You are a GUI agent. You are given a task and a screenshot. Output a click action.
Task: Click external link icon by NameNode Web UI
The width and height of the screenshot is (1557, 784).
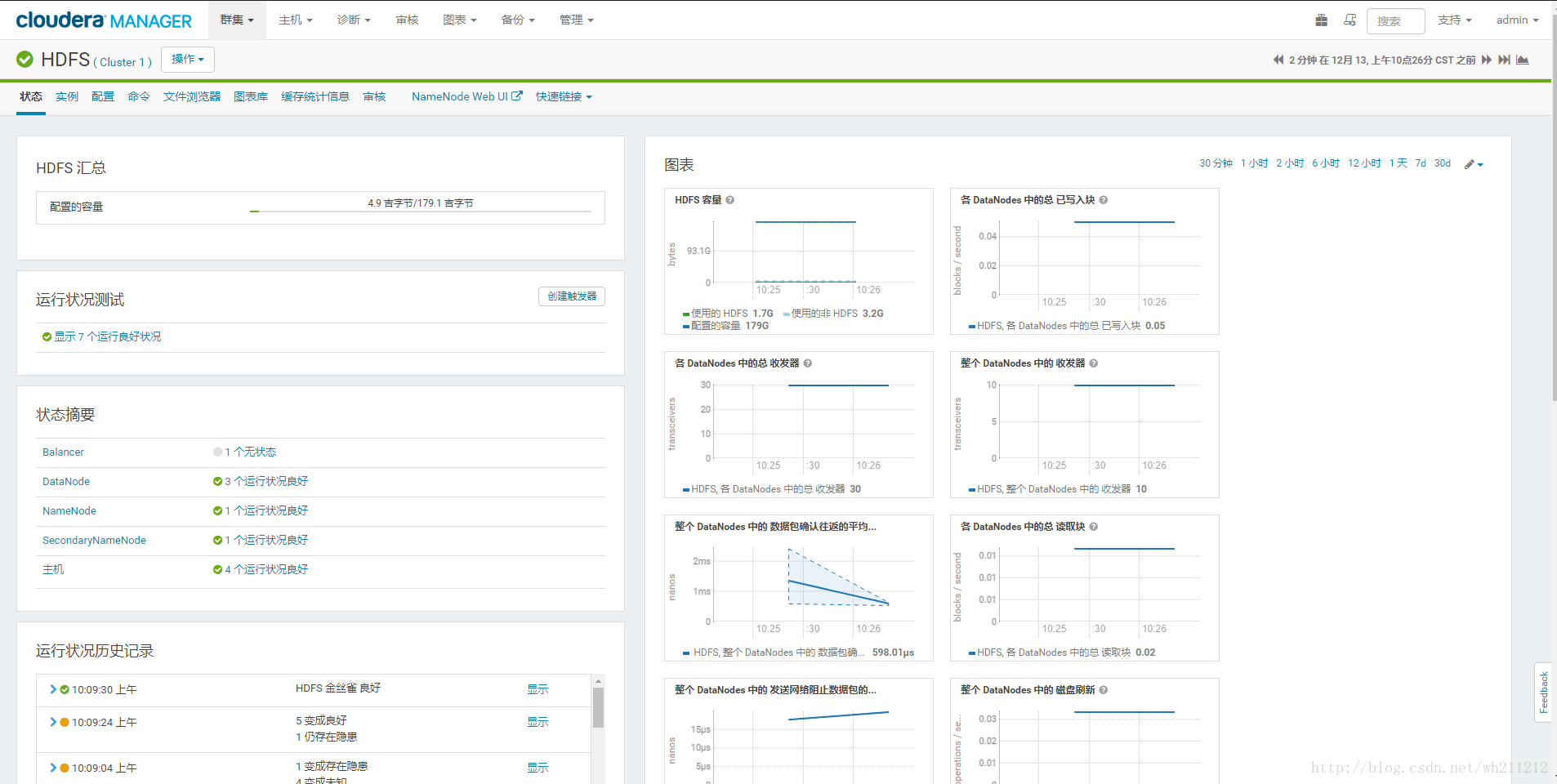tap(517, 96)
